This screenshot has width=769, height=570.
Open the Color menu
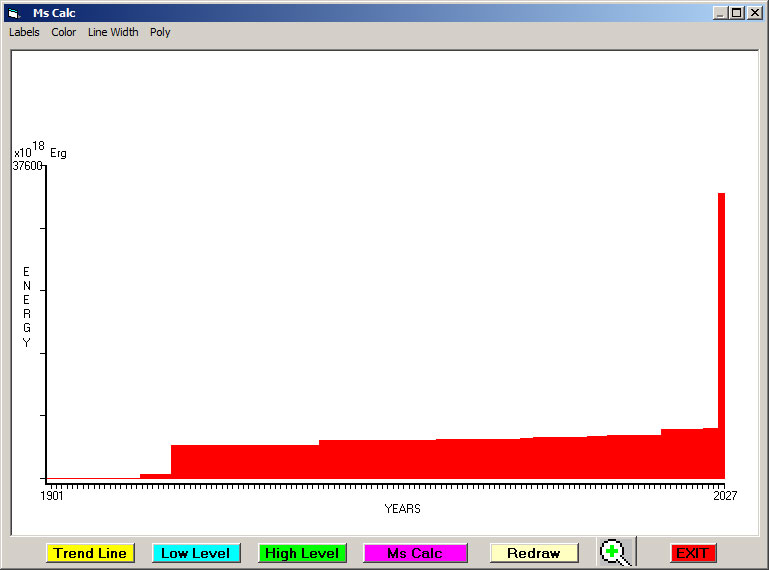point(64,32)
